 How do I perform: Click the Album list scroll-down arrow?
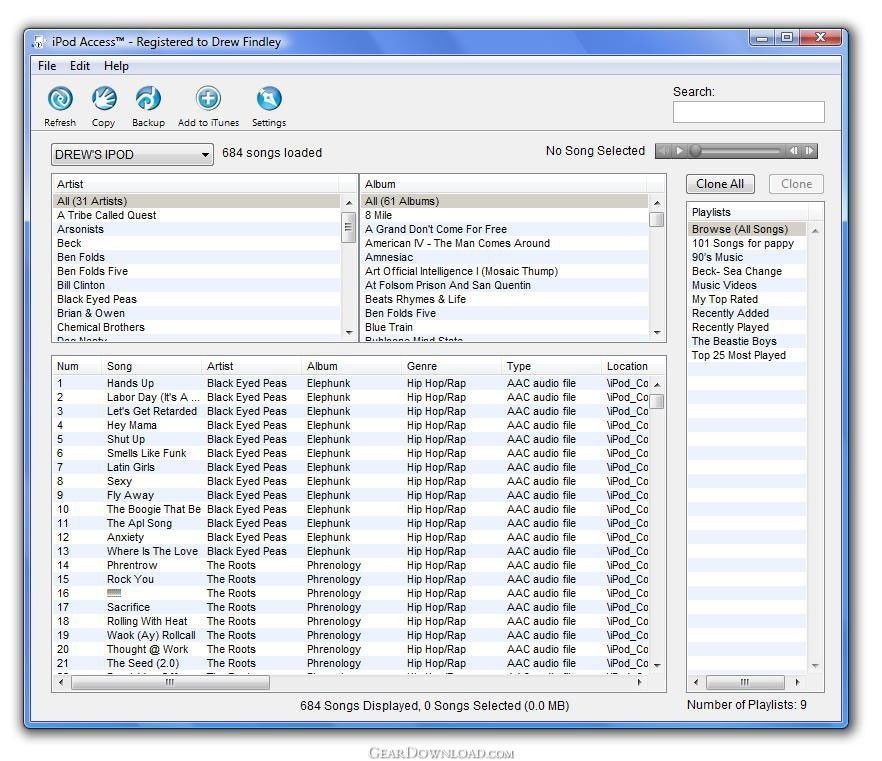coord(657,332)
